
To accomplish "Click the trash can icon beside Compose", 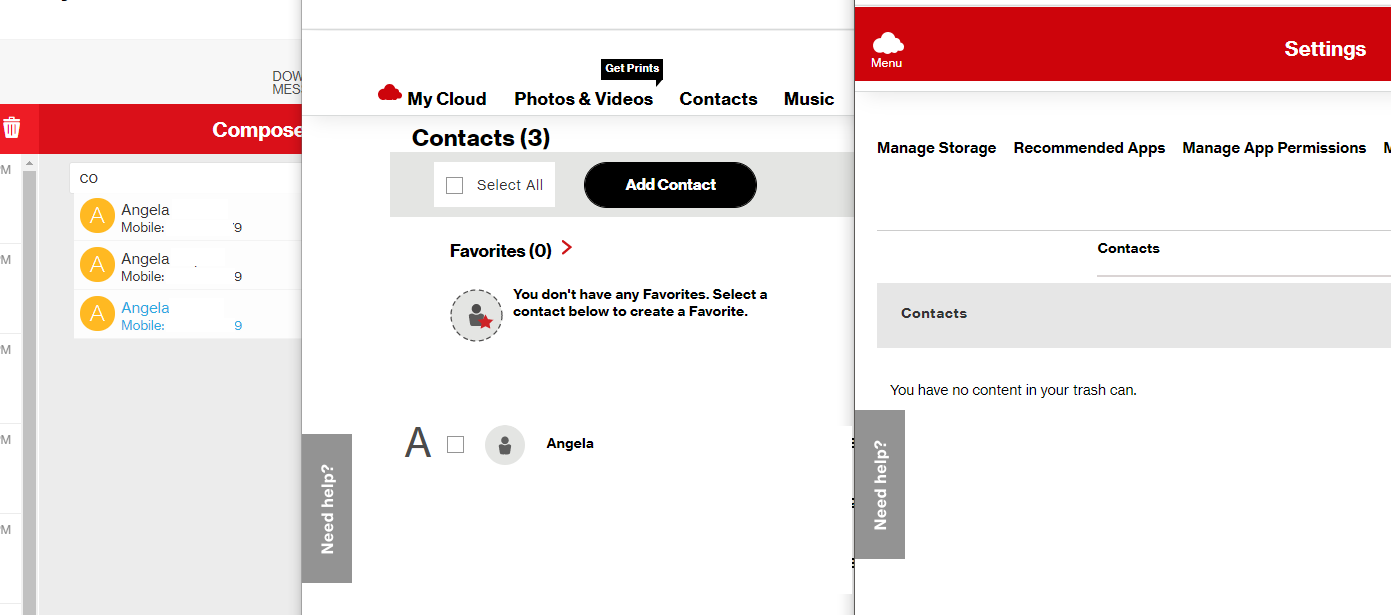I will pyautogui.click(x=12, y=128).
